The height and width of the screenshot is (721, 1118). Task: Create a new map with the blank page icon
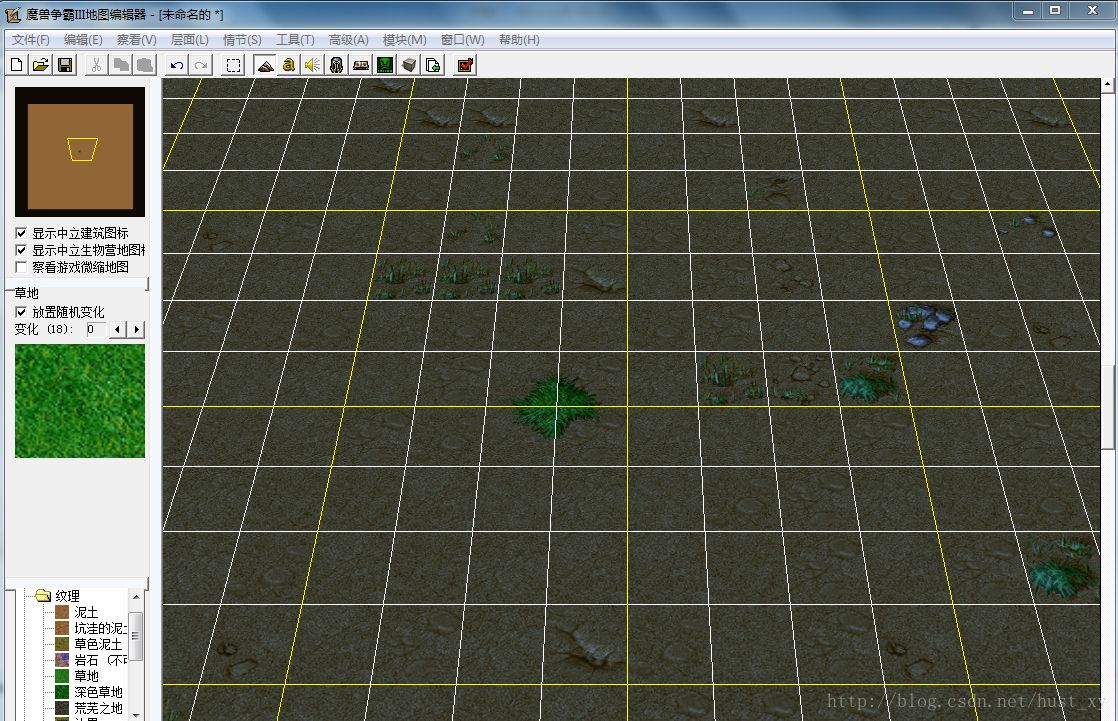16,66
